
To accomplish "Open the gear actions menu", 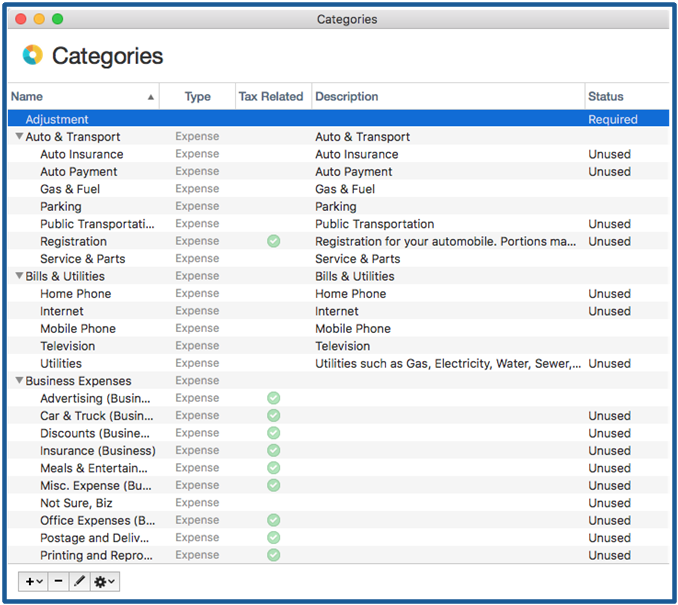I will pyautogui.click(x=105, y=581).
